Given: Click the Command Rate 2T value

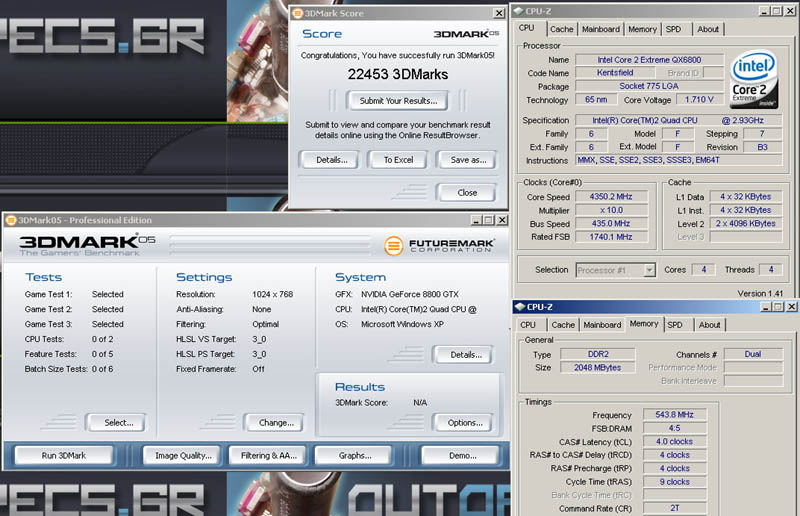Looking at the screenshot, I should pos(674,508).
